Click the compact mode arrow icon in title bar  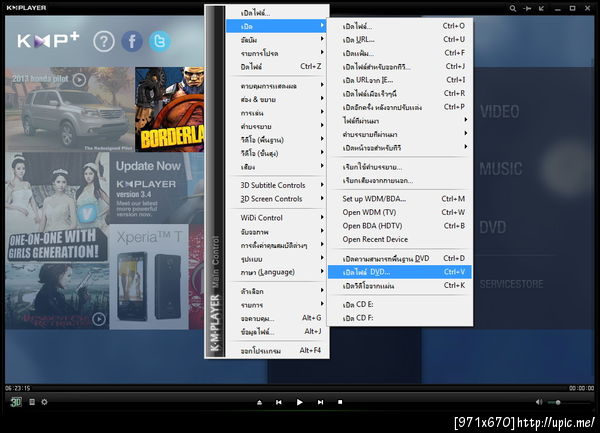541,8
